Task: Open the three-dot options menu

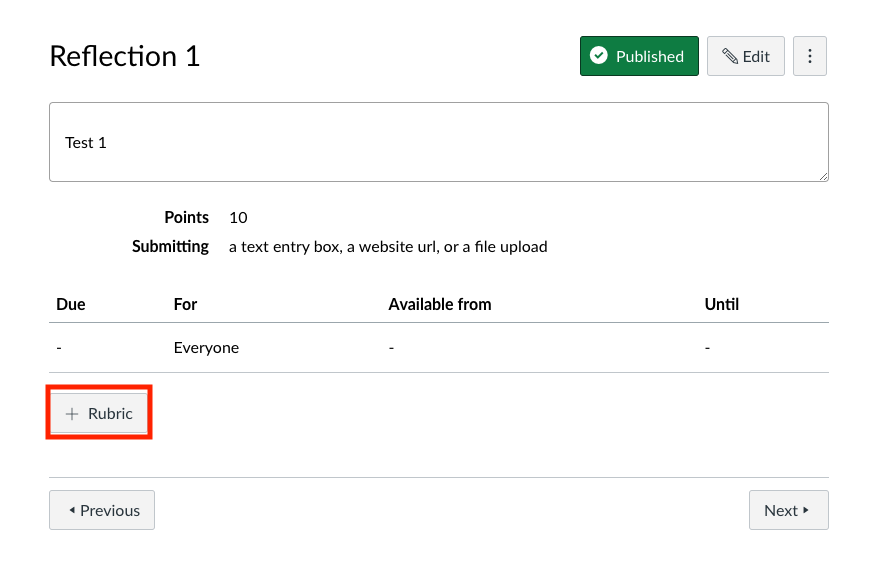Action: coord(809,56)
